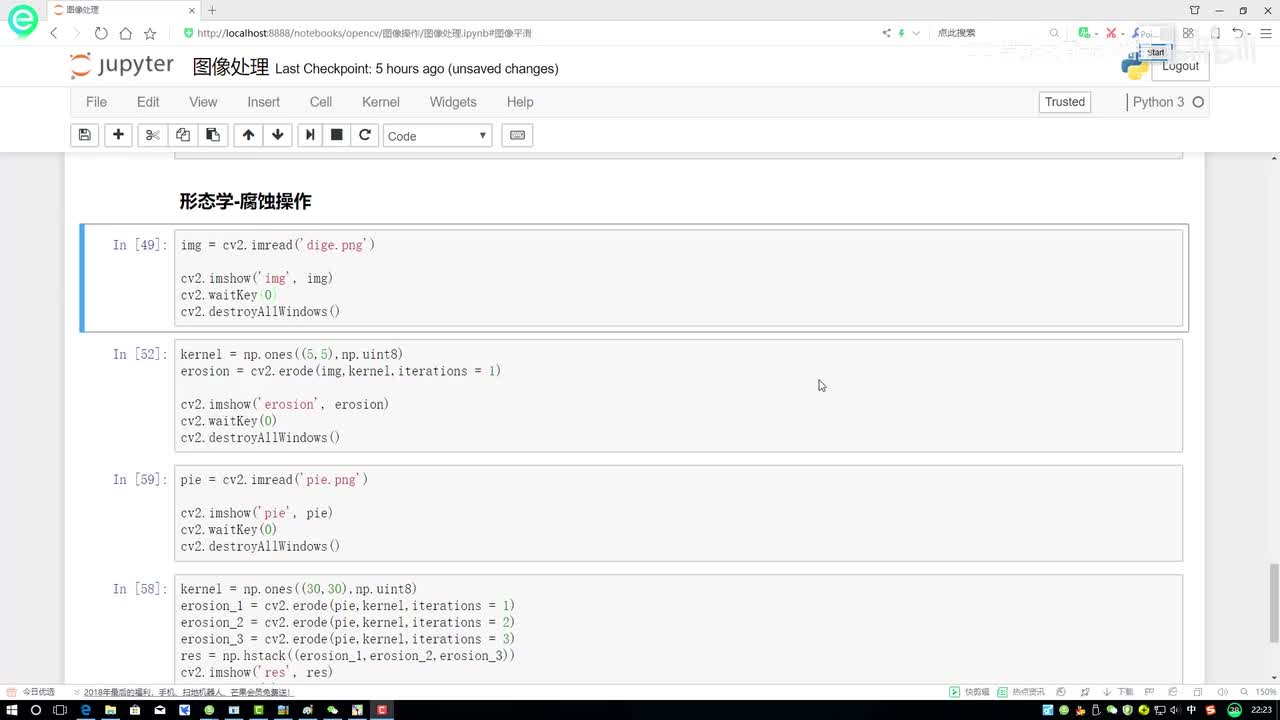
Task: Open the 快剪辑 status bar tool
Action: 970,692
